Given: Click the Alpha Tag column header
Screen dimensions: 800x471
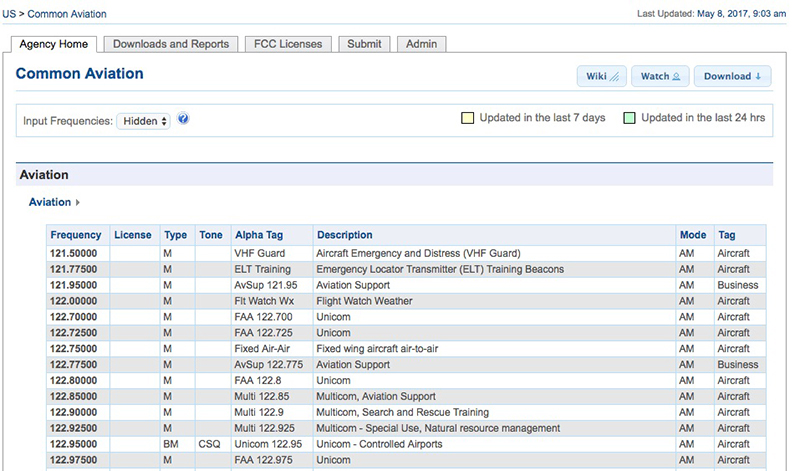Looking at the screenshot, I should pos(257,235).
